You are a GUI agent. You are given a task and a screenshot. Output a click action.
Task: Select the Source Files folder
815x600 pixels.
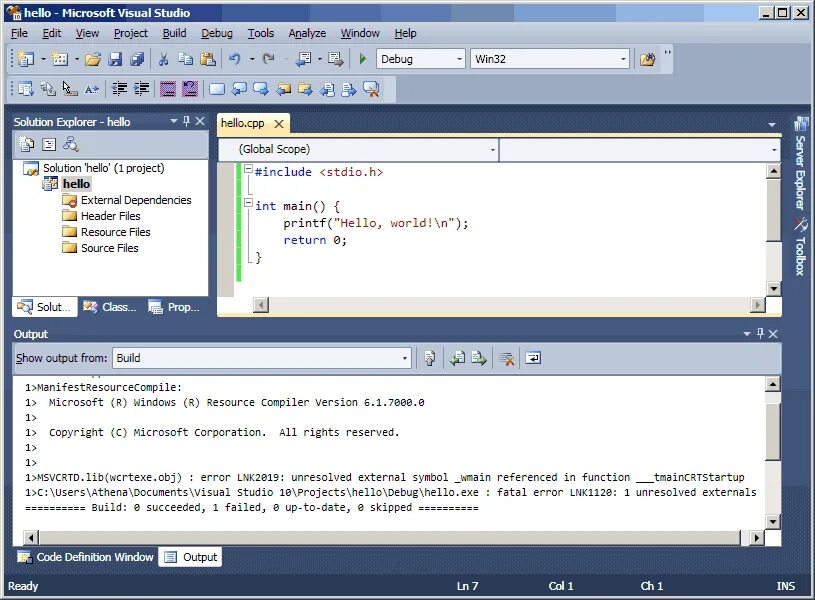point(110,248)
